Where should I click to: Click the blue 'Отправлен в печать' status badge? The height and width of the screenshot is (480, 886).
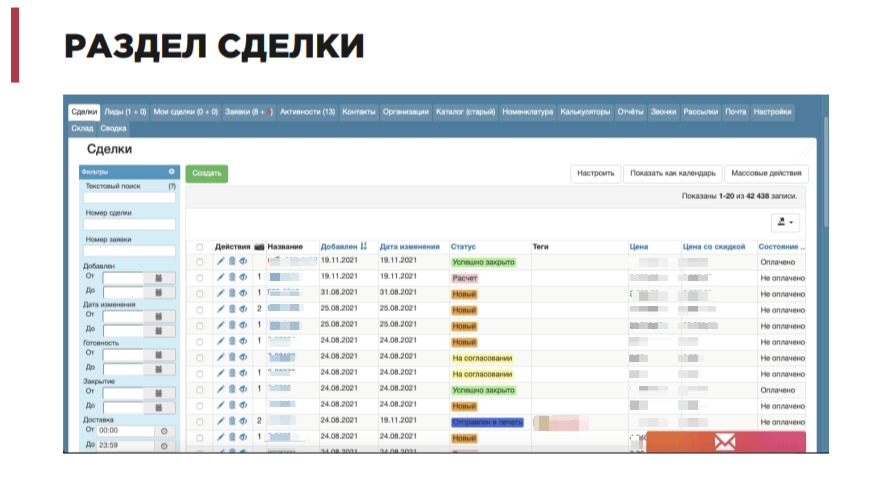pos(488,422)
